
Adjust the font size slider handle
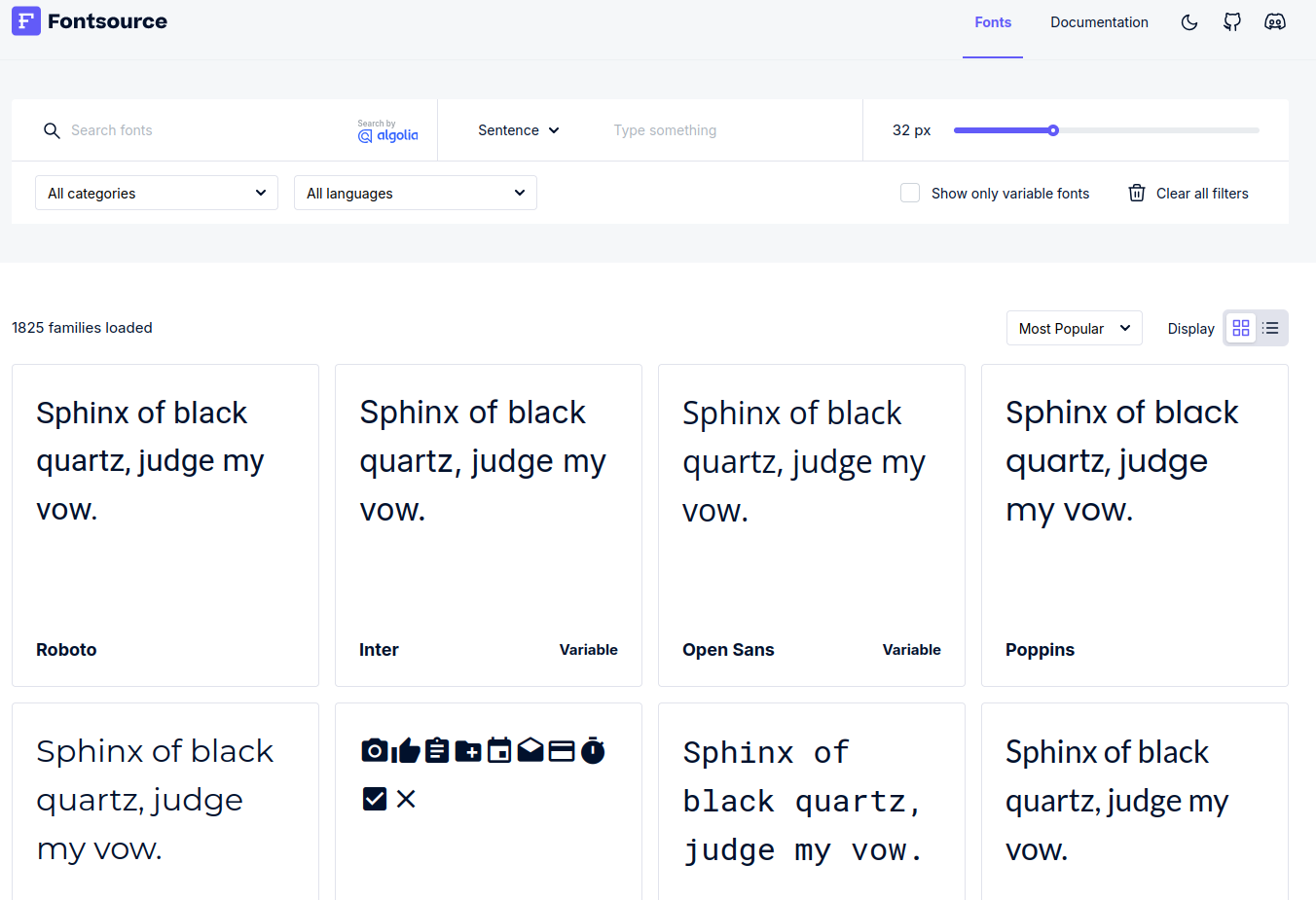pyautogui.click(x=1053, y=130)
